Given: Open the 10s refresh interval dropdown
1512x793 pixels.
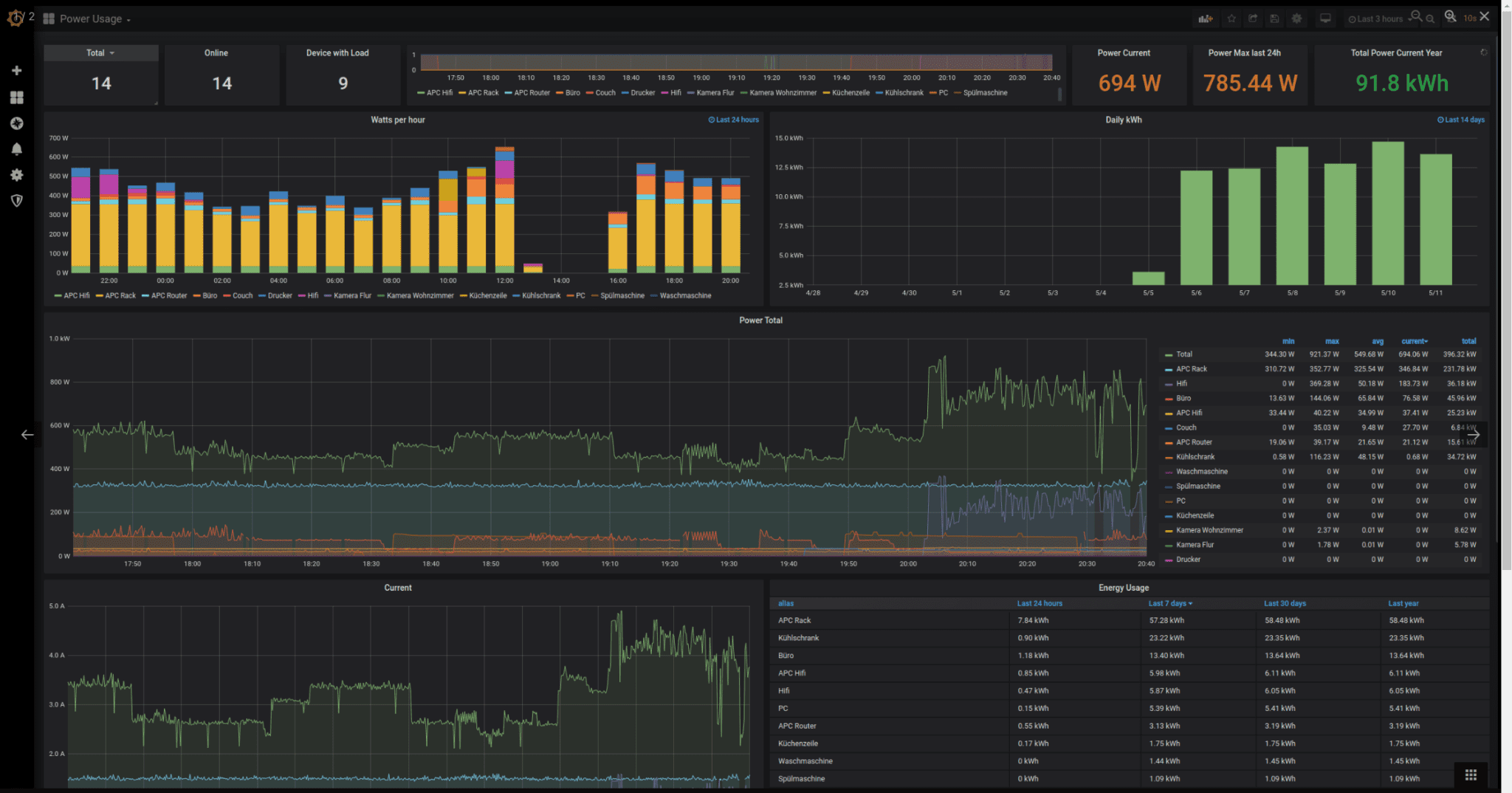Looking at the screenshot, I should pos(1471,18).
